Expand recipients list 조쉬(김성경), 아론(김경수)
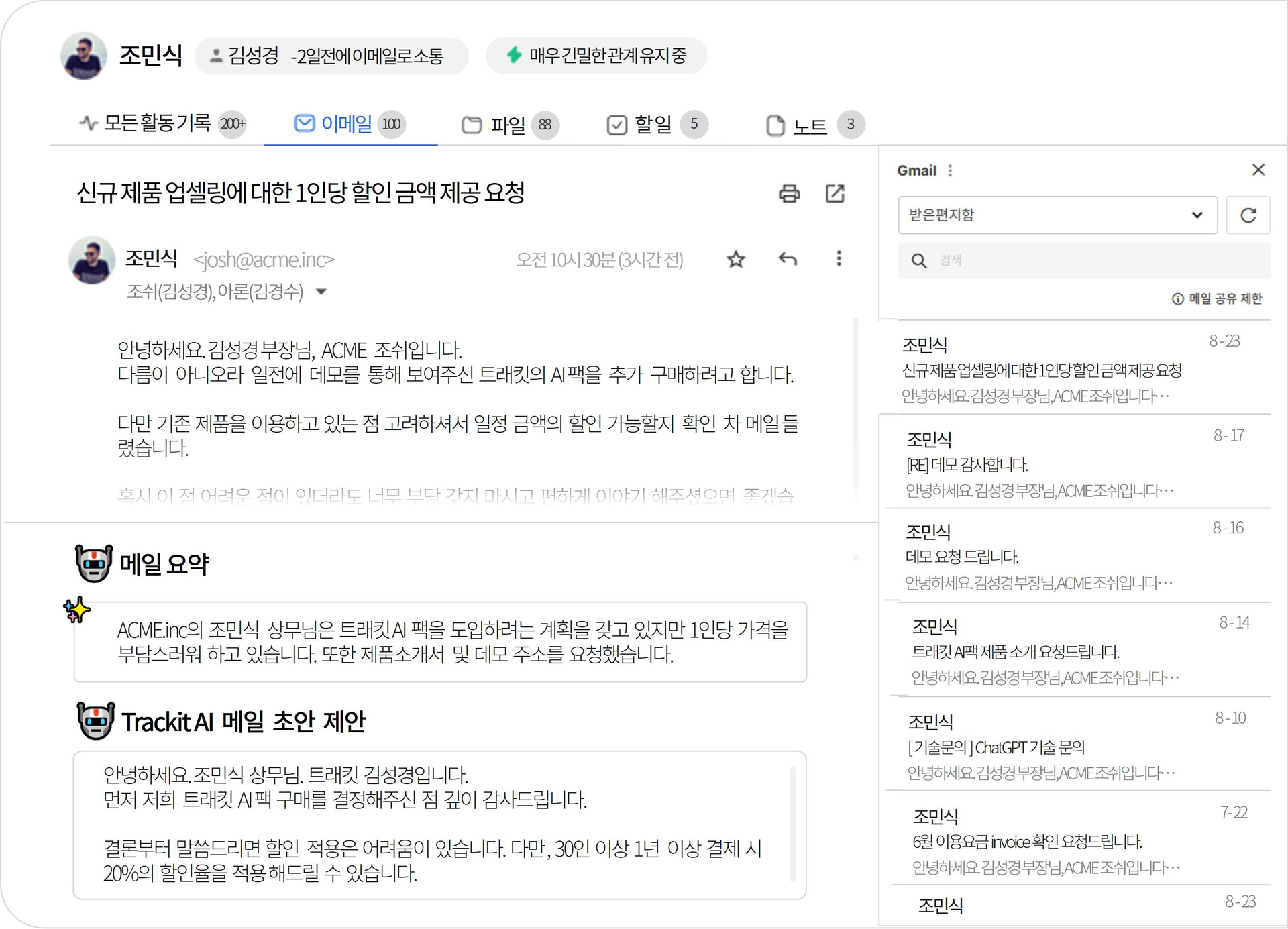This screenshot has width=1288, height=929. point(321,292)
